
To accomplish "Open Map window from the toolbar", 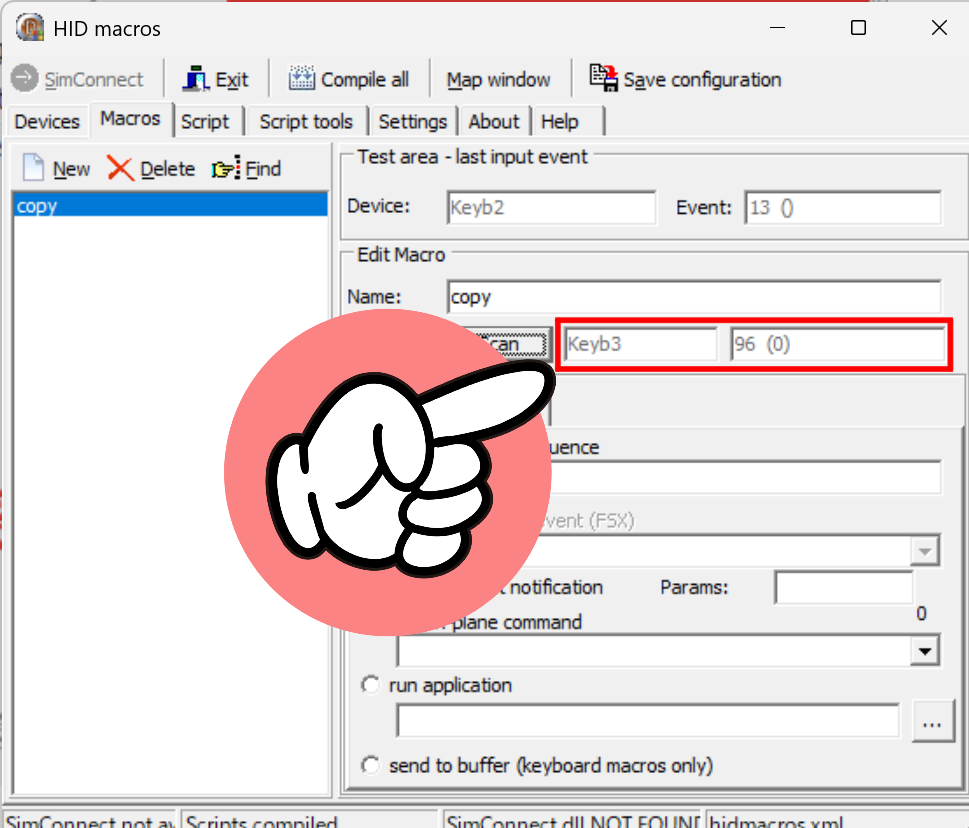I will point(498,80).
